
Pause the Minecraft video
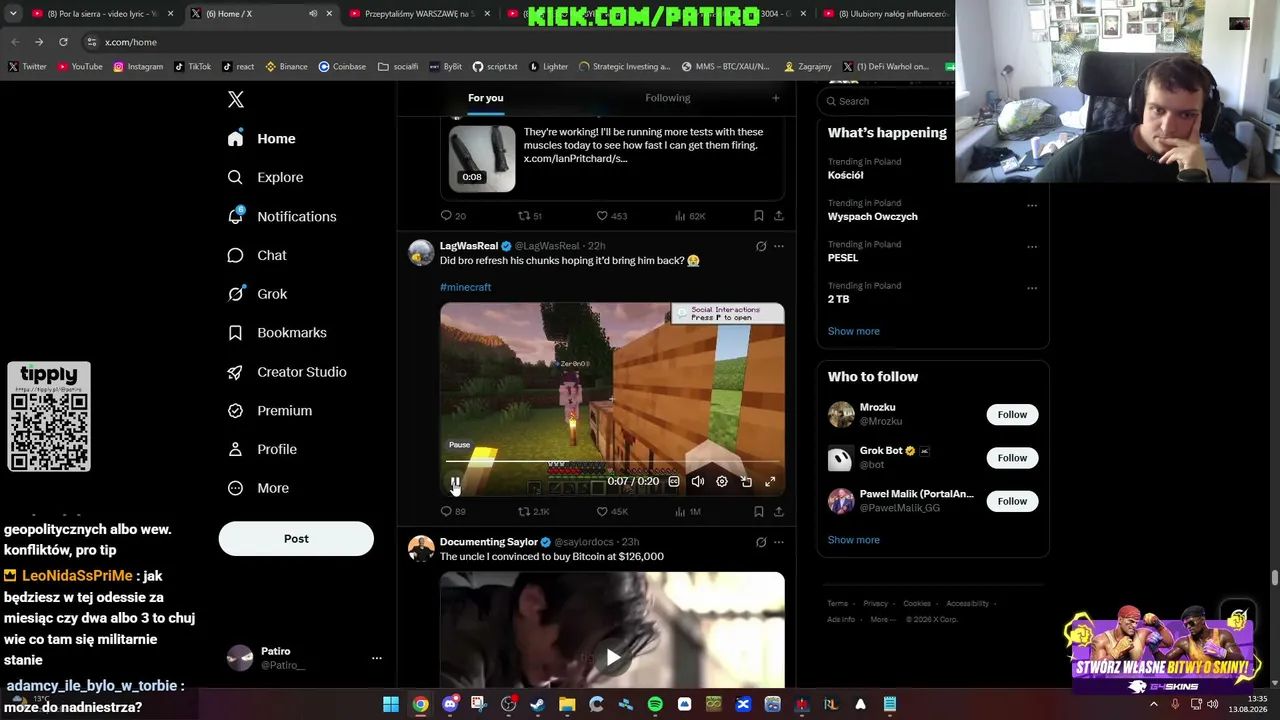tap(455, 482)
